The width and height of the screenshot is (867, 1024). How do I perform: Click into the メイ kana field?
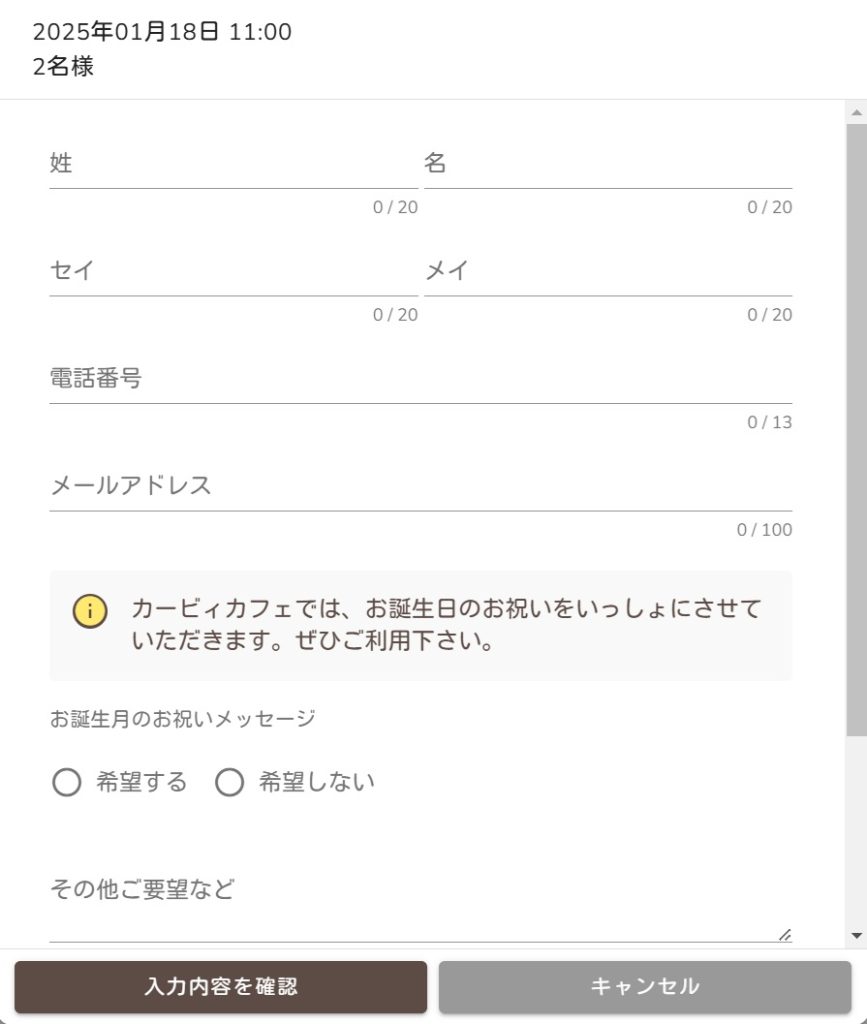coord(607,272)
